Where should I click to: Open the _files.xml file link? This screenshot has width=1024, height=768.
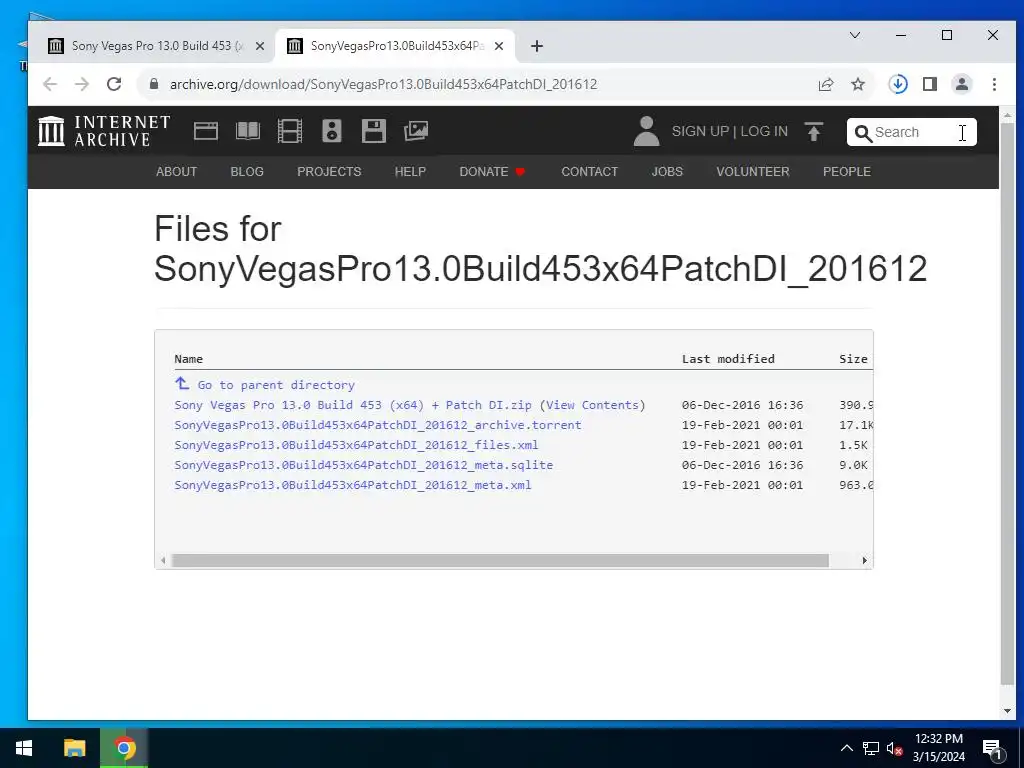tap(357, 445)
